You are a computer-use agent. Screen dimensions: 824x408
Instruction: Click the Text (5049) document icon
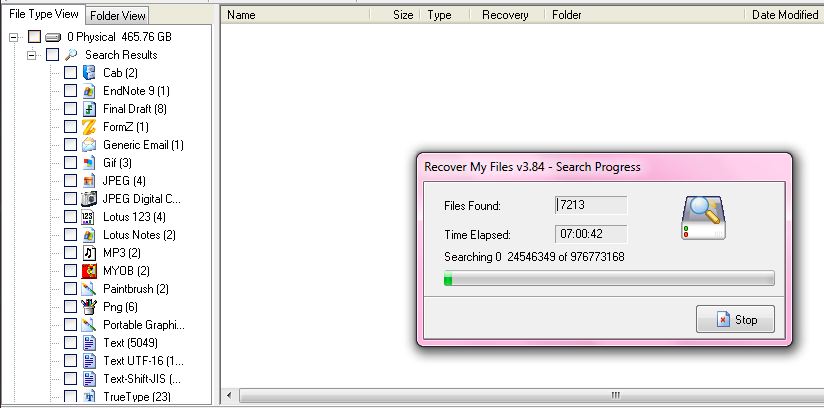click(89, 343)
